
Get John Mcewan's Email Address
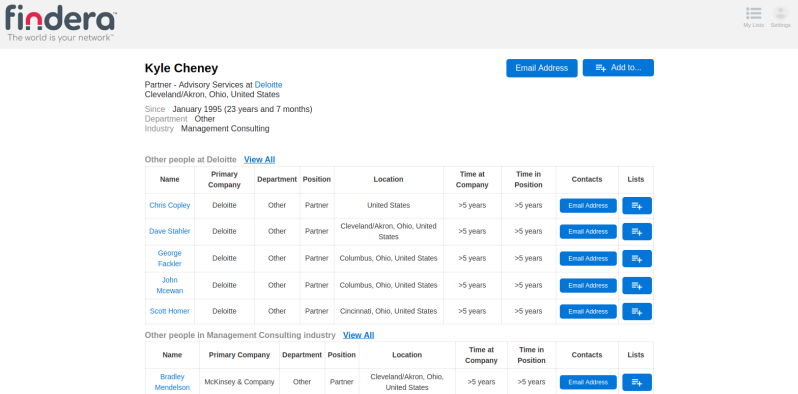[x=588, y=286]
